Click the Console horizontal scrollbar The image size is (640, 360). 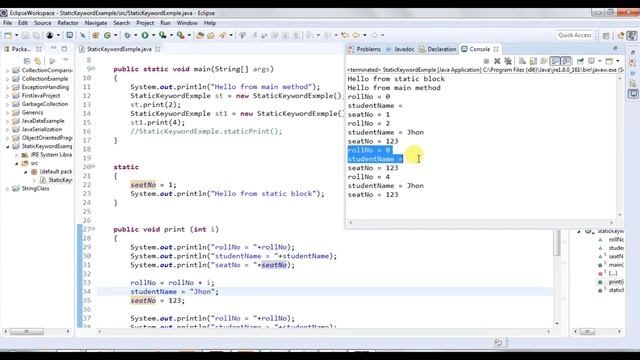(x=481, y=222)
